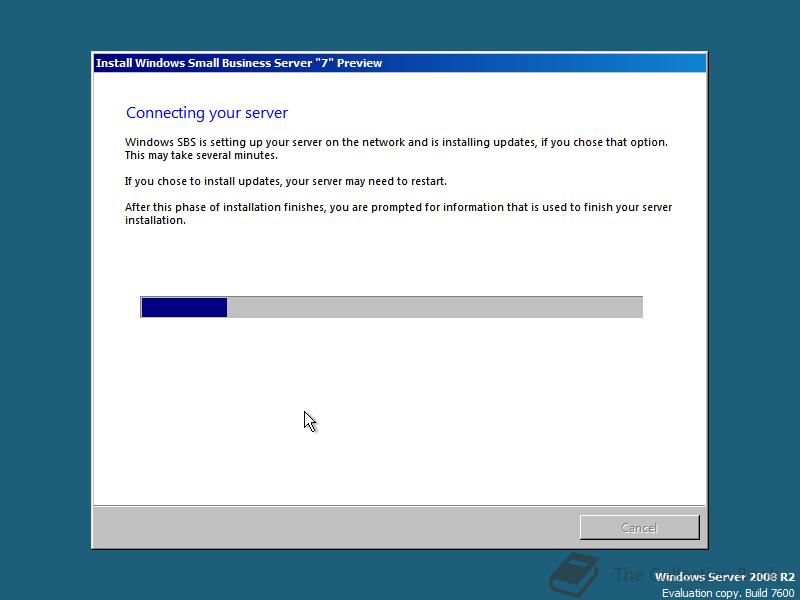This screenshot has width=800, height=600.
Task: Click the "After this phase of installation finishes" paragraph
Action: coord(398,213)
